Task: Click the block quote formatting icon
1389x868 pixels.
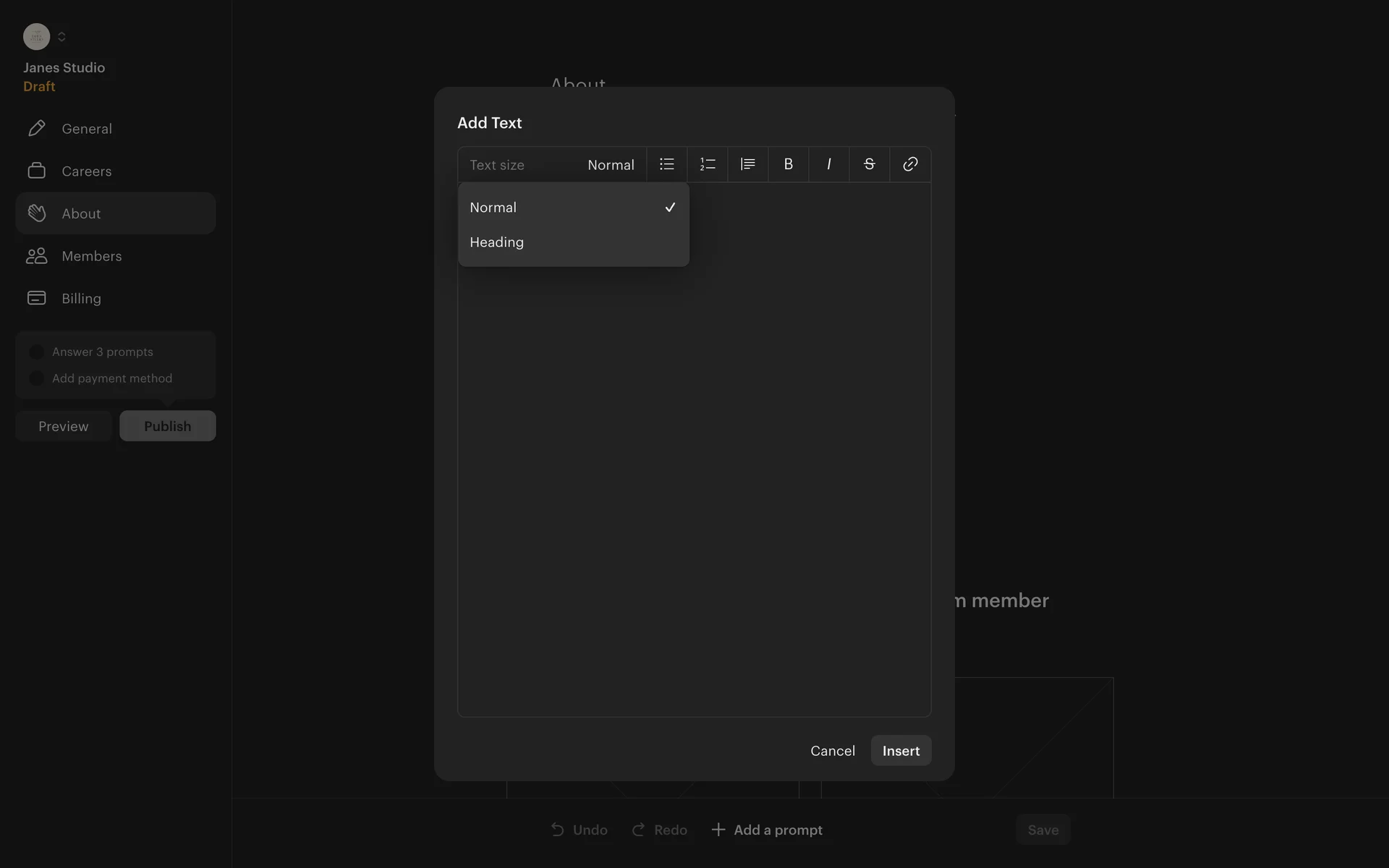Action: pos(747,164)
